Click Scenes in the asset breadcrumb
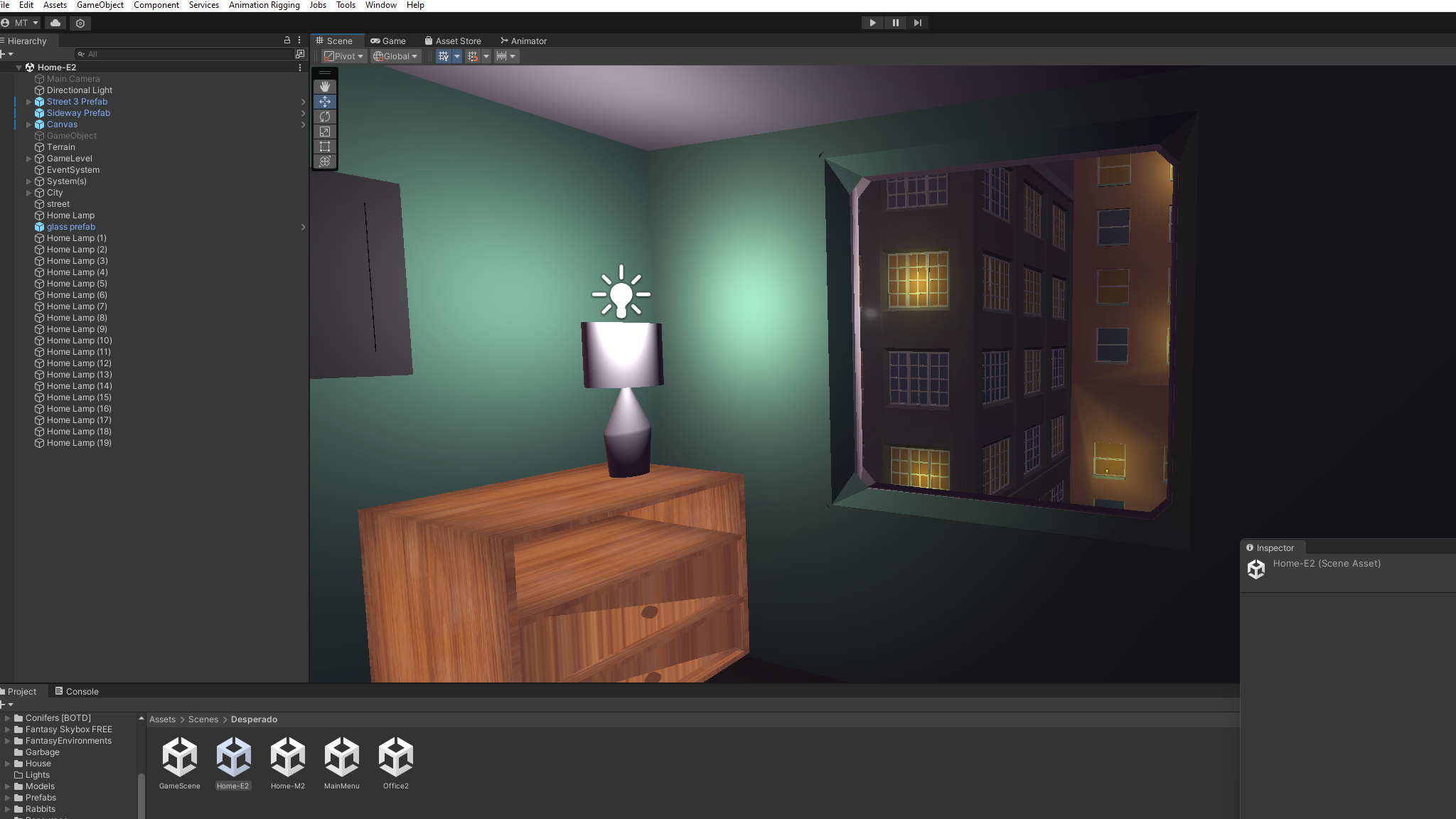 203,719
